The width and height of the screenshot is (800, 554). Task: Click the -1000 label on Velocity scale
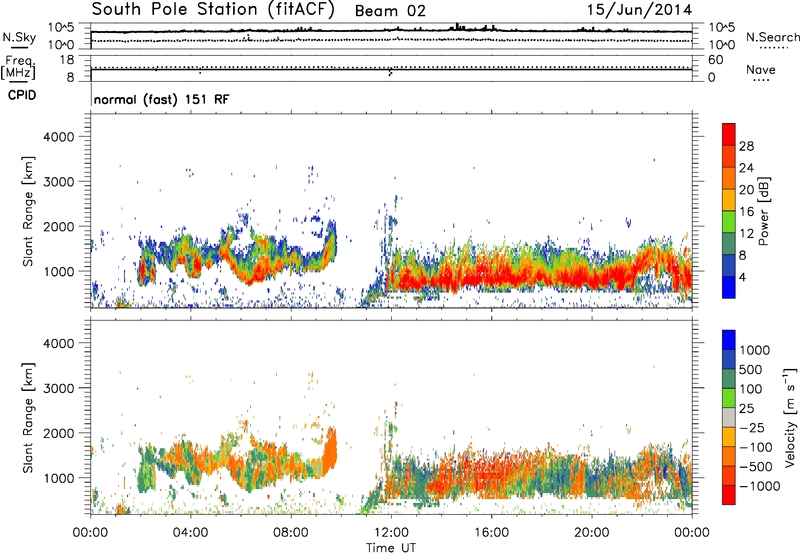pos(760,486)
